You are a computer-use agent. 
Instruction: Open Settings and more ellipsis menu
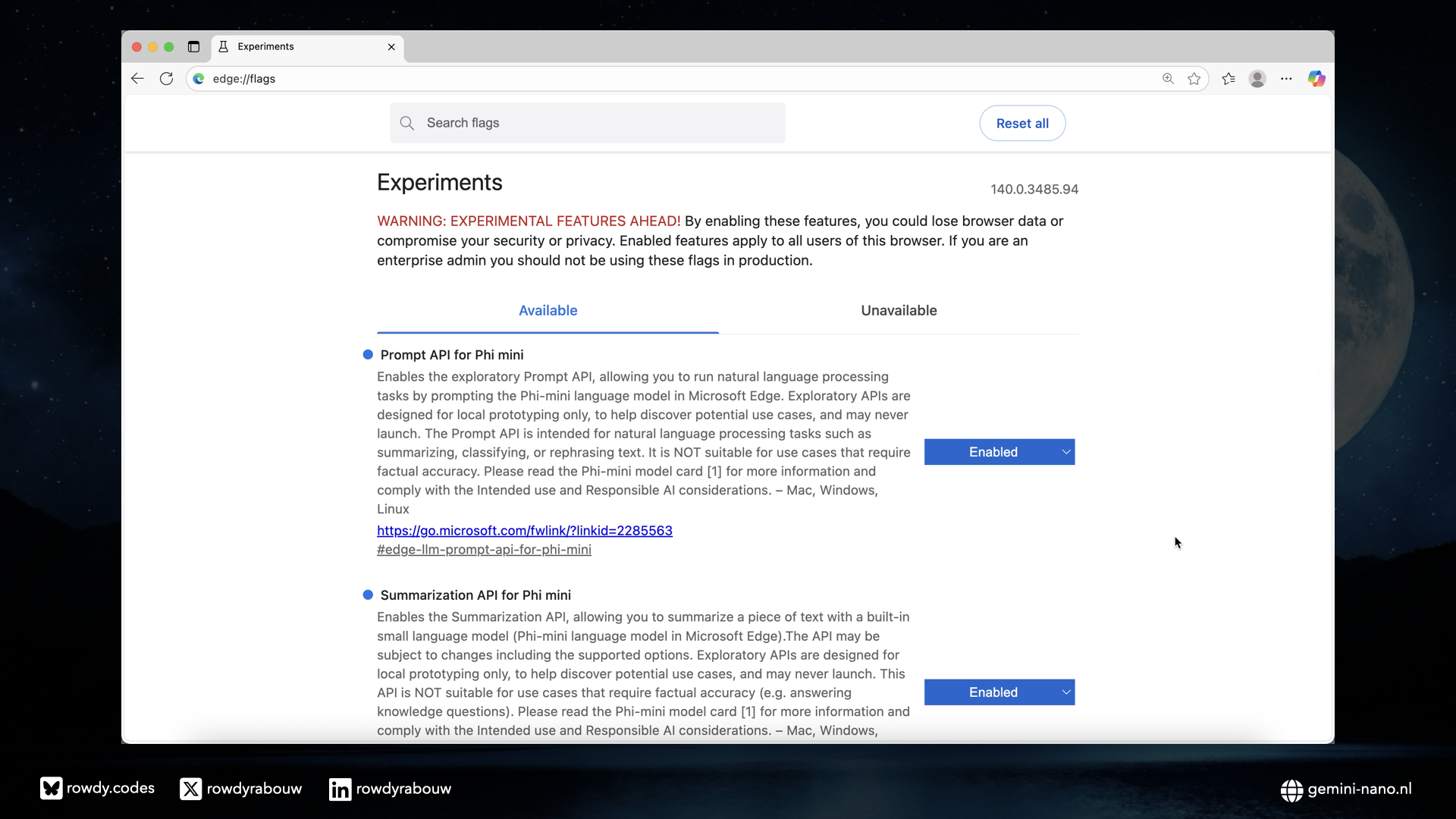pos(1286,79)
